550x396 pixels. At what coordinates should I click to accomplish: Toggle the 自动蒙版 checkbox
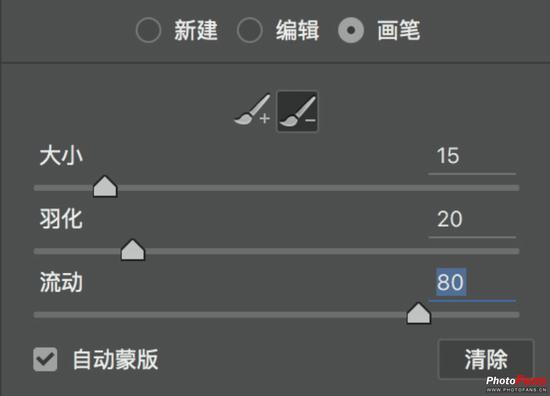pos(45,359)
